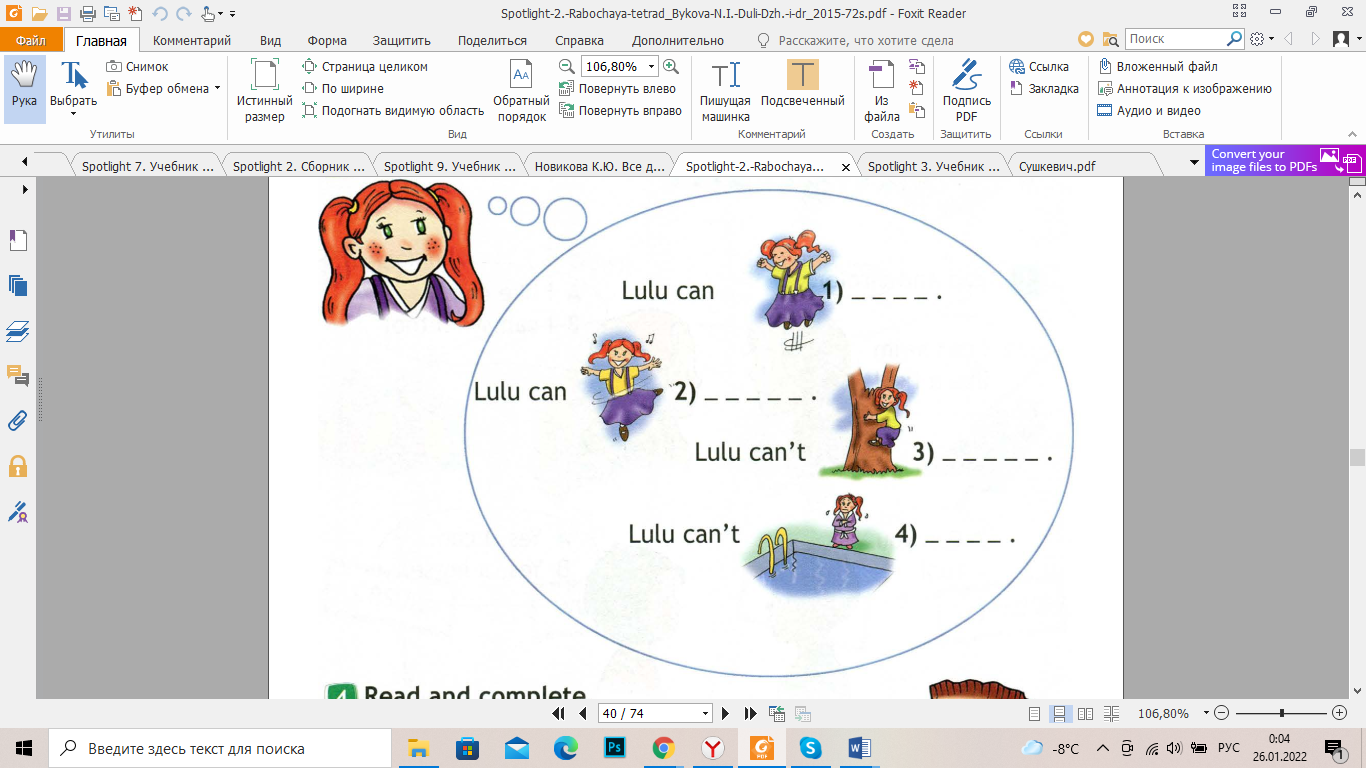Insert a Ссылка link

[1039, 67]
